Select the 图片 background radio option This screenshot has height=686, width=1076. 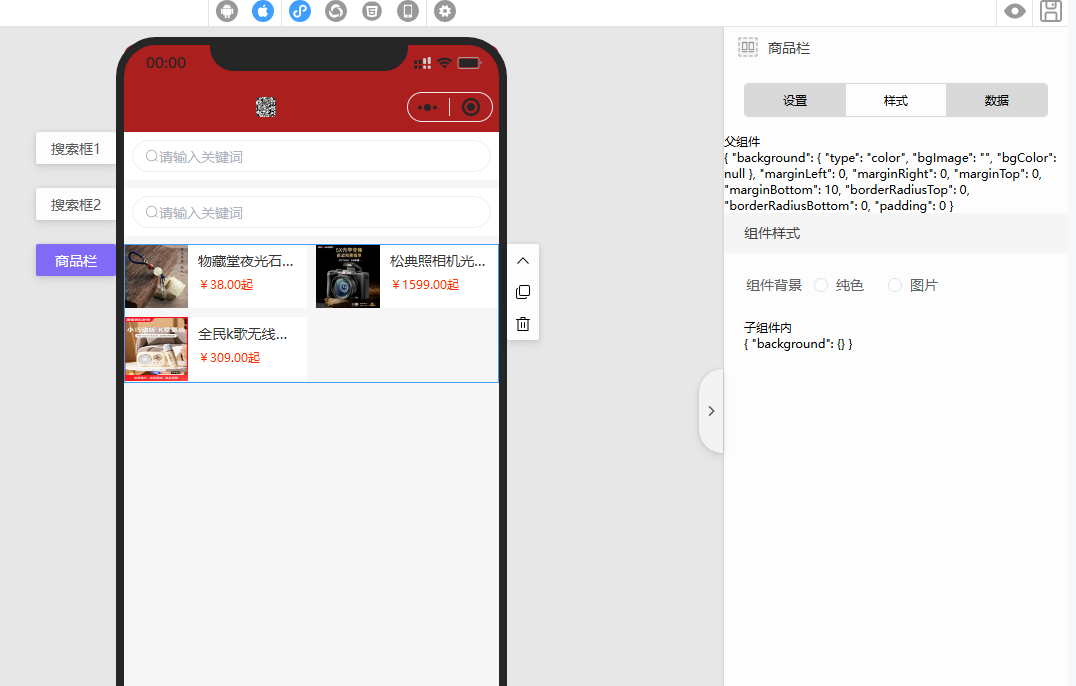point(895,285)
